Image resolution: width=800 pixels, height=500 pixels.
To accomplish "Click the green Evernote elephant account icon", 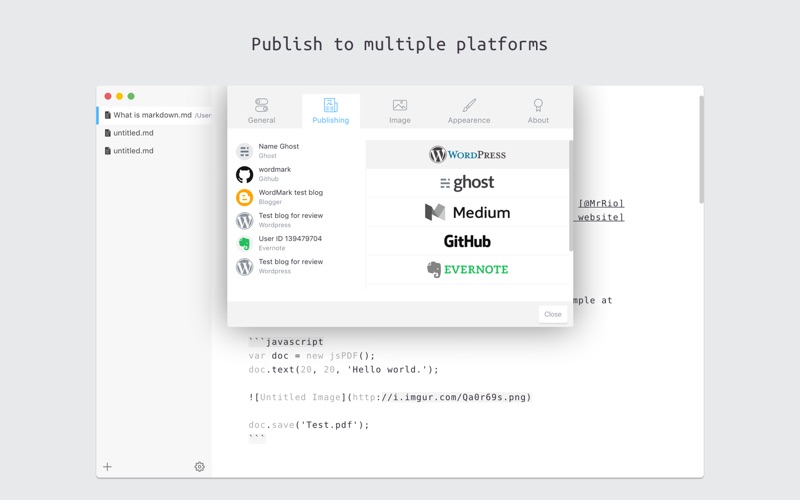I will coord(244,243).
